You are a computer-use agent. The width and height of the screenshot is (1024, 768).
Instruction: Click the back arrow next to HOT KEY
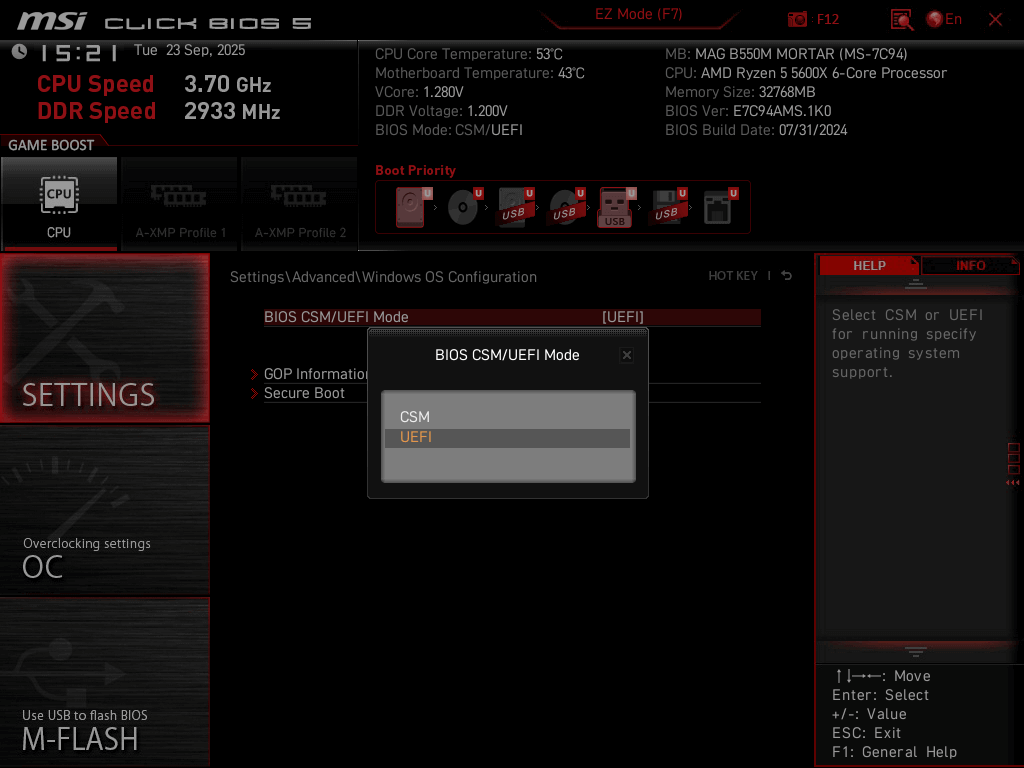(787, 275)
